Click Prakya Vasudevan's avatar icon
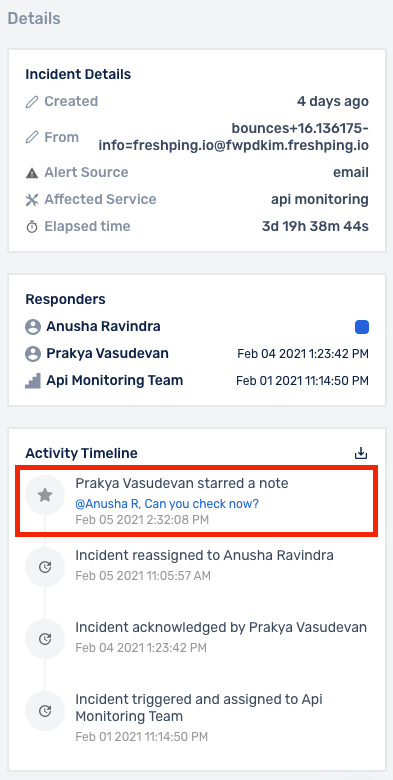This screenshot has height=780, width=393. point(33,354)
